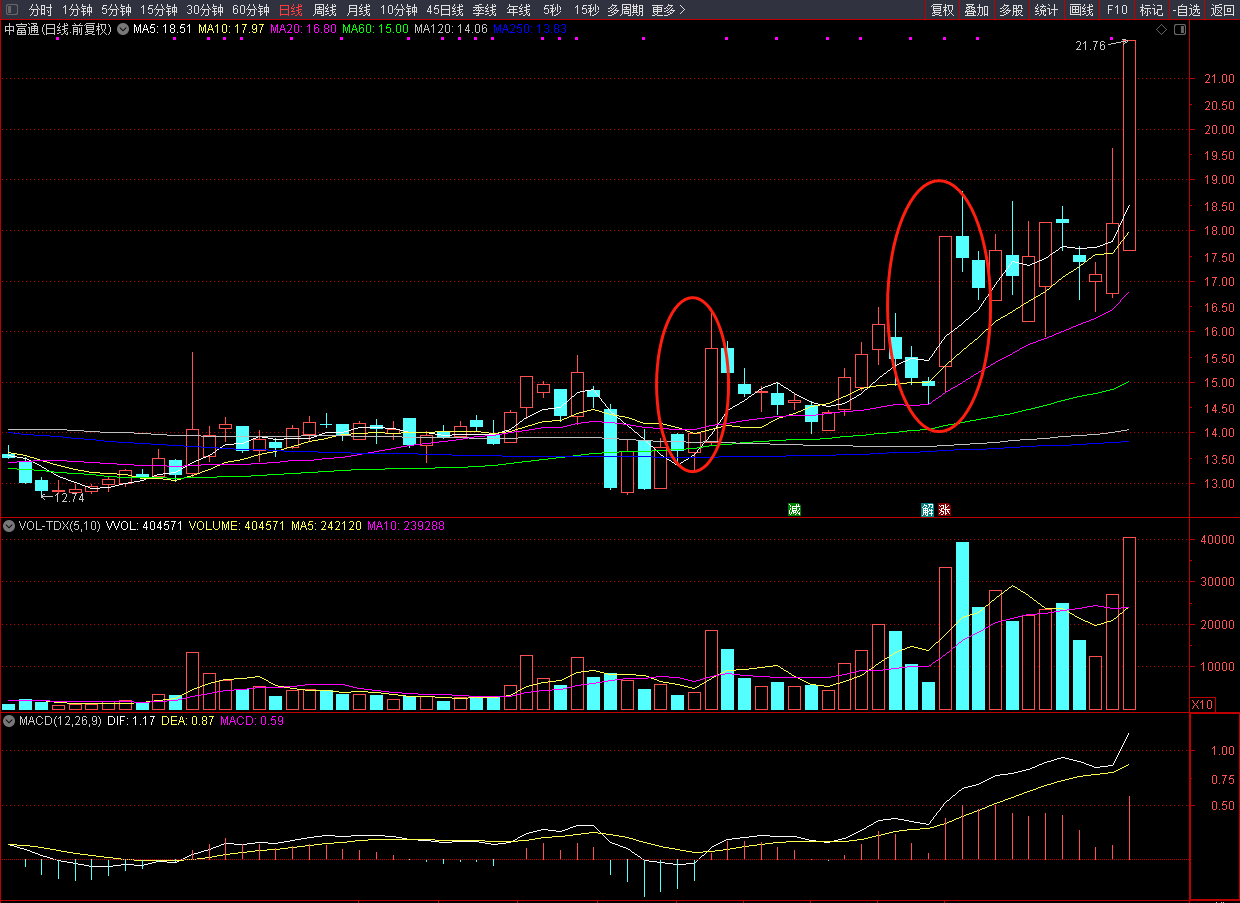The image size is (1240, 903).
Task: Click the -自选 watchlist button
Action: [1187, 10]
